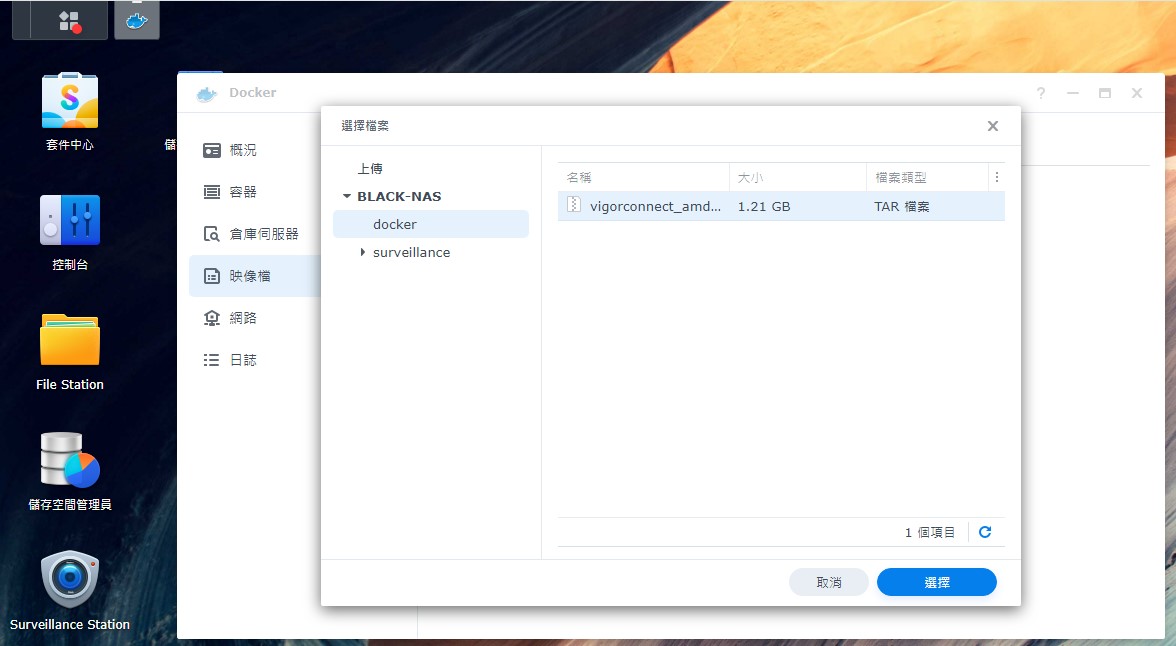Expand the surveillance folder arrow
The height and width of the screenshot is (646, 1176).
(x=362, y=253)
